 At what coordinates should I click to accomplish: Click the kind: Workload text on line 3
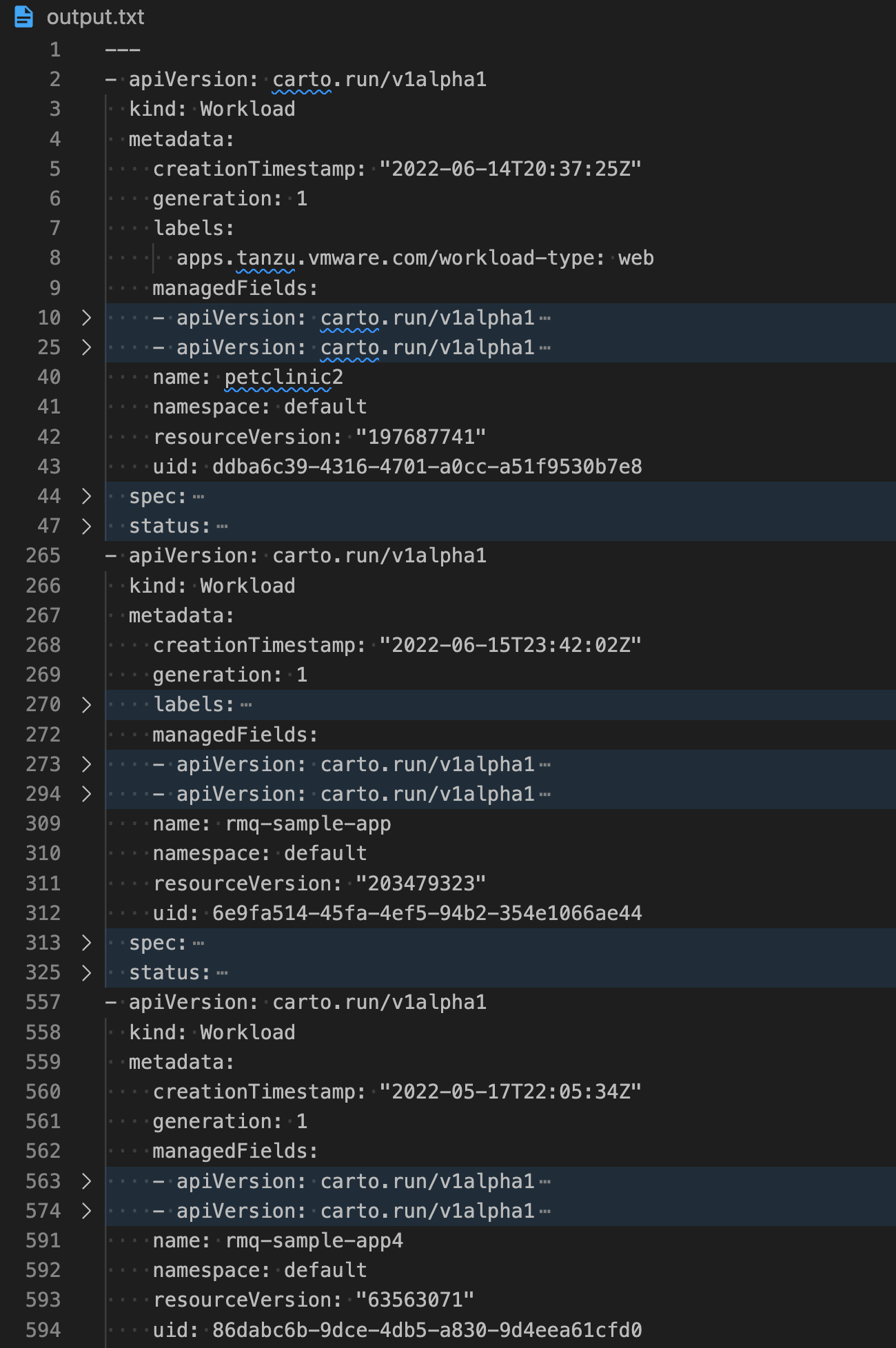point(212,110)
